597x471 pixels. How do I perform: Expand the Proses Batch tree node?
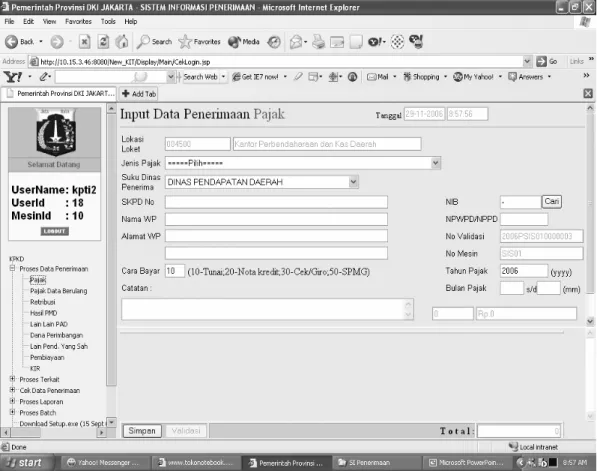(13, 412)
